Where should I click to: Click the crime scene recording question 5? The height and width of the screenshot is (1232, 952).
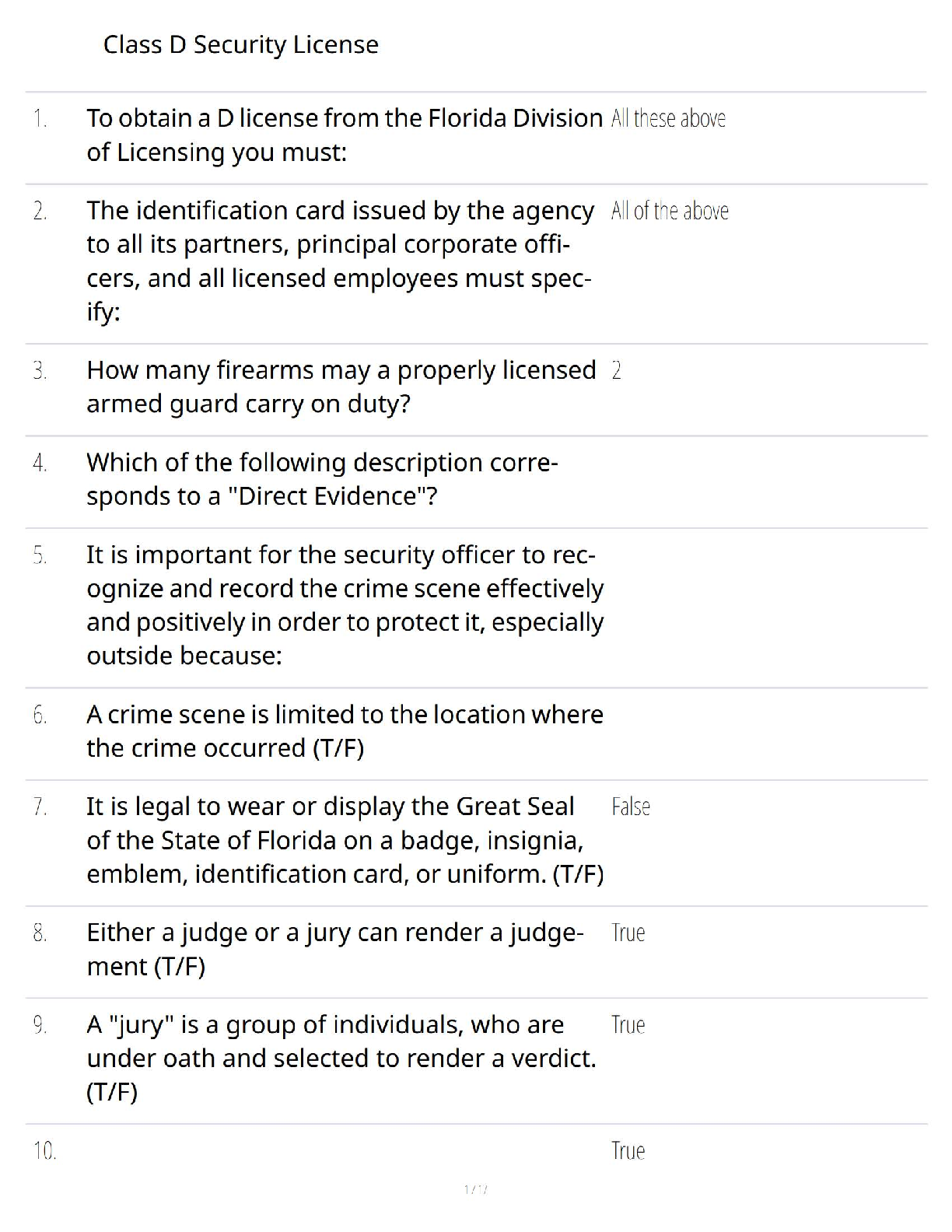345,605
